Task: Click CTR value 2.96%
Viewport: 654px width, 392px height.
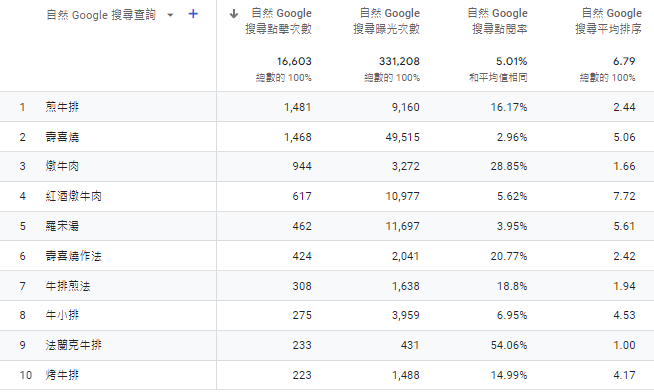Action: (x=512, y=137)
